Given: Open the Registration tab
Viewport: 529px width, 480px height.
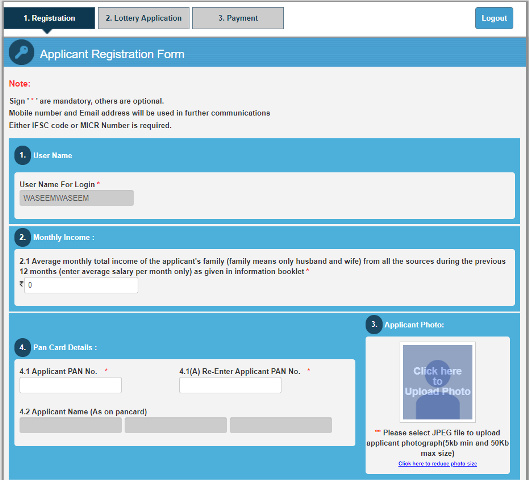Looking at the screenshot, I should pyautogui.click(x=49, y=18).
